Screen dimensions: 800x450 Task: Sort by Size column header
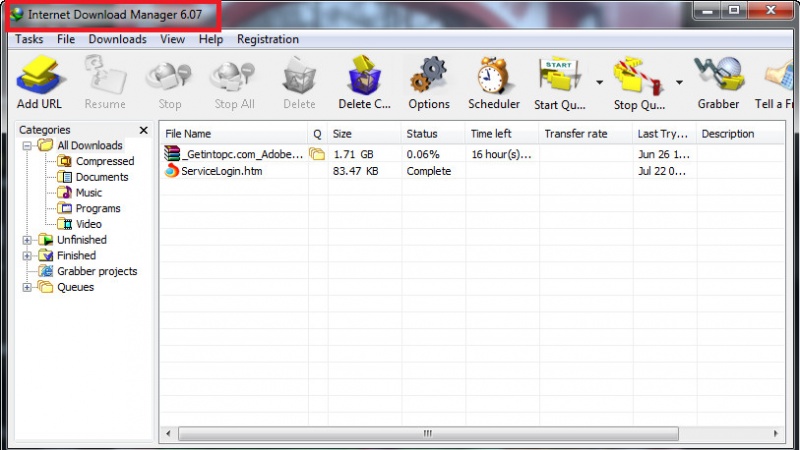[x=364, y=134]
